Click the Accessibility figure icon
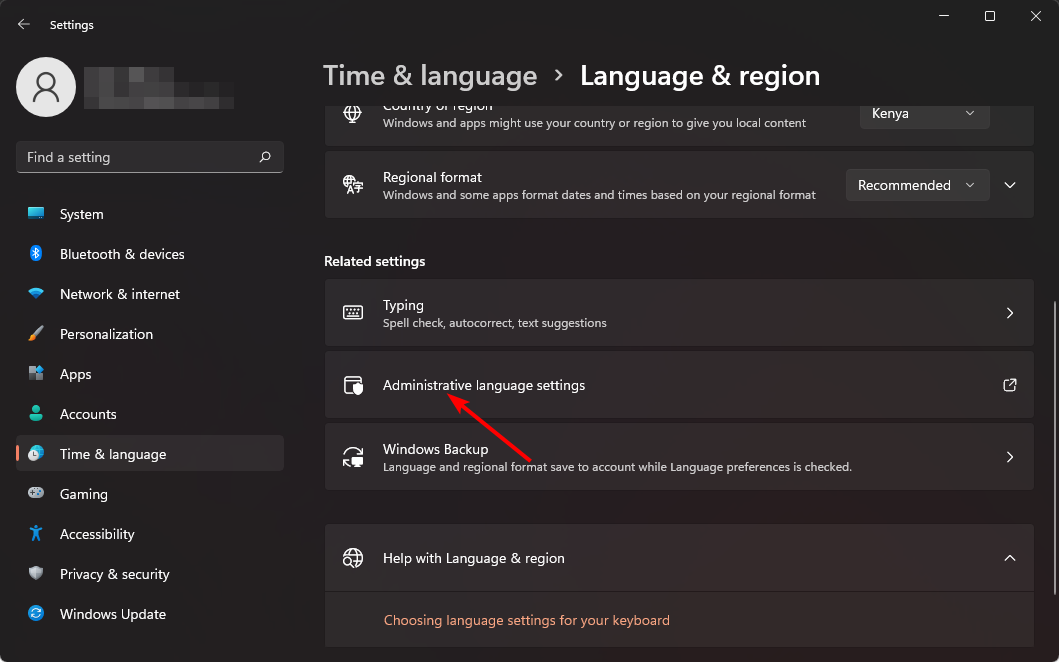 36,534
